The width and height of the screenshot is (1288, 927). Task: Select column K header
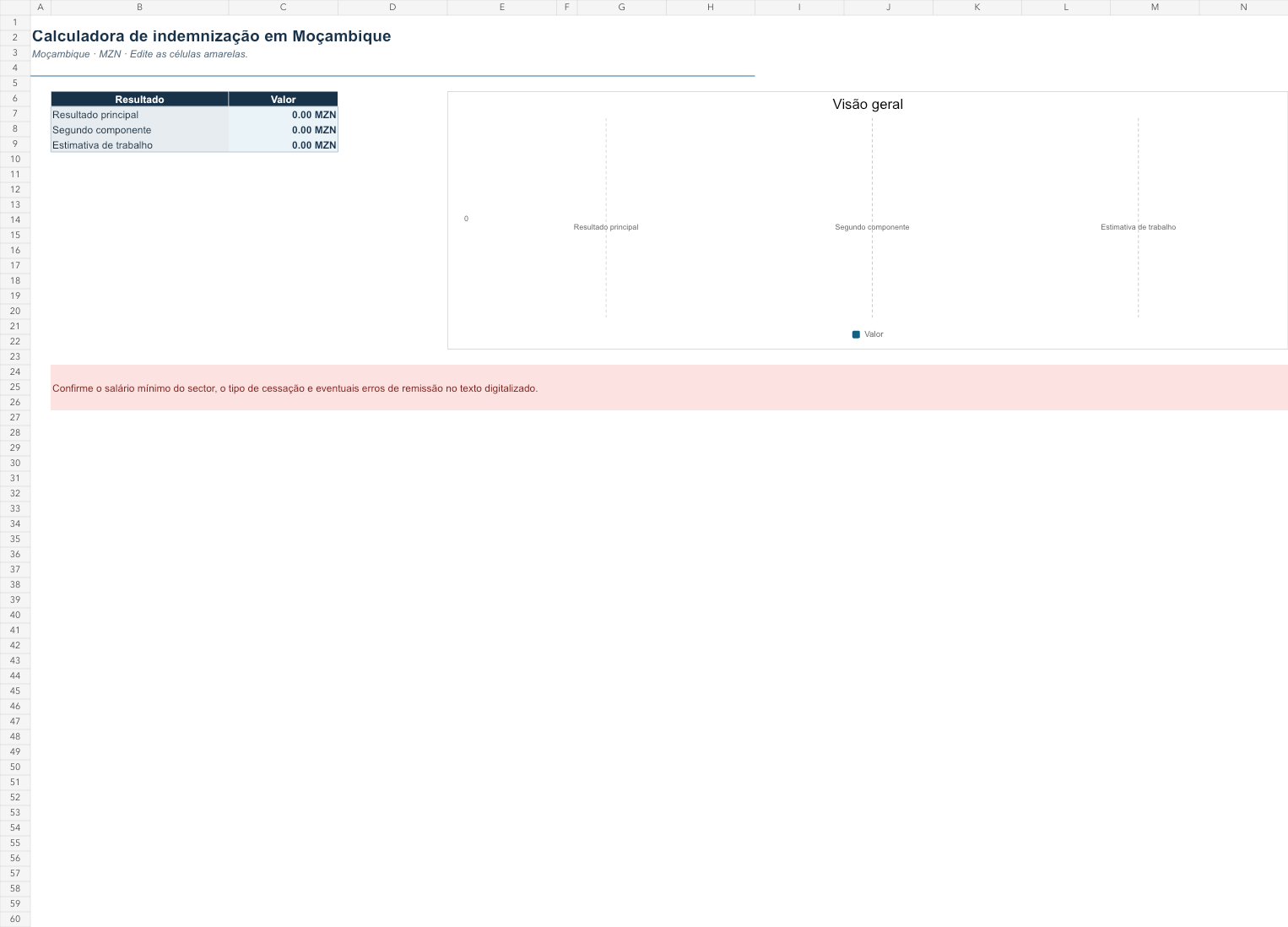point(977,8)
